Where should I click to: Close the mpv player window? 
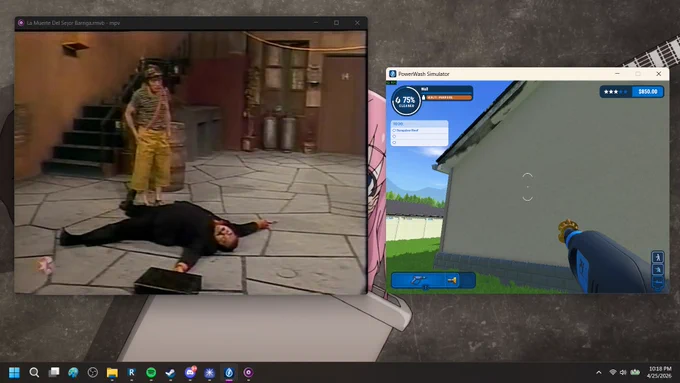[357, 23]
